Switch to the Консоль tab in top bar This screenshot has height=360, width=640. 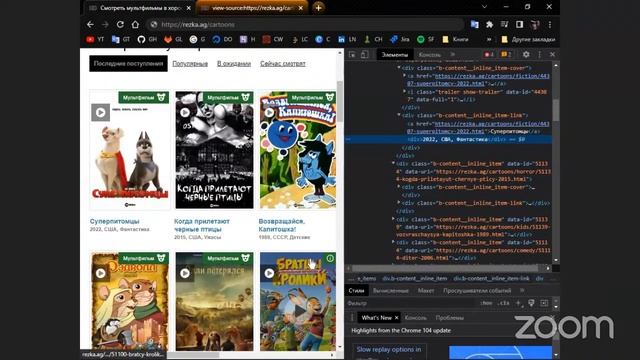click(430, 55)
